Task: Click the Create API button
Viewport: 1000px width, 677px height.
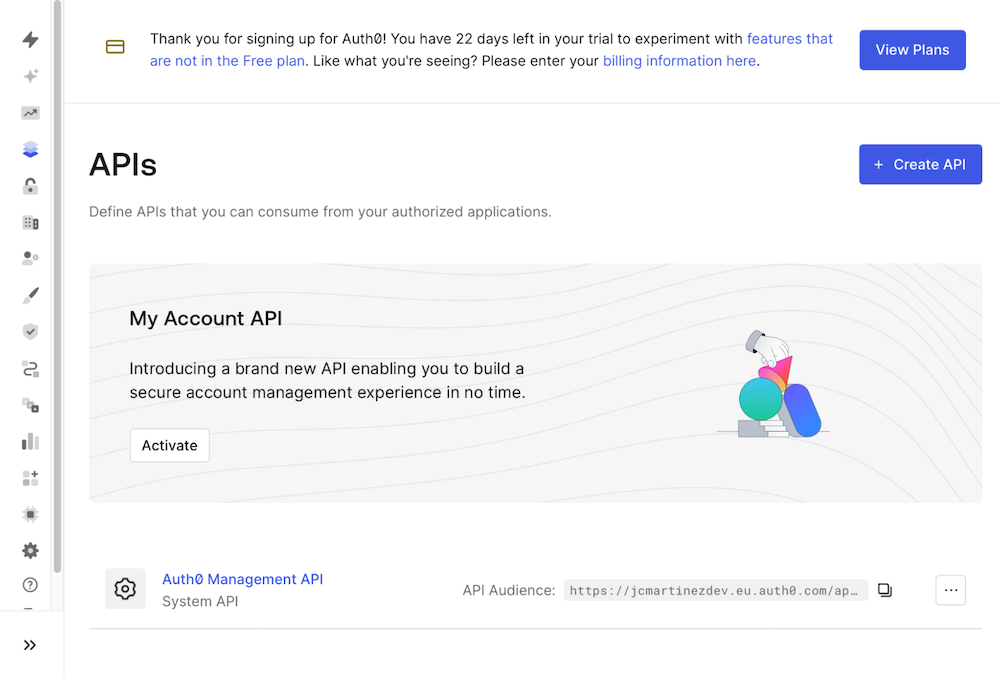Action: (920, 164)
